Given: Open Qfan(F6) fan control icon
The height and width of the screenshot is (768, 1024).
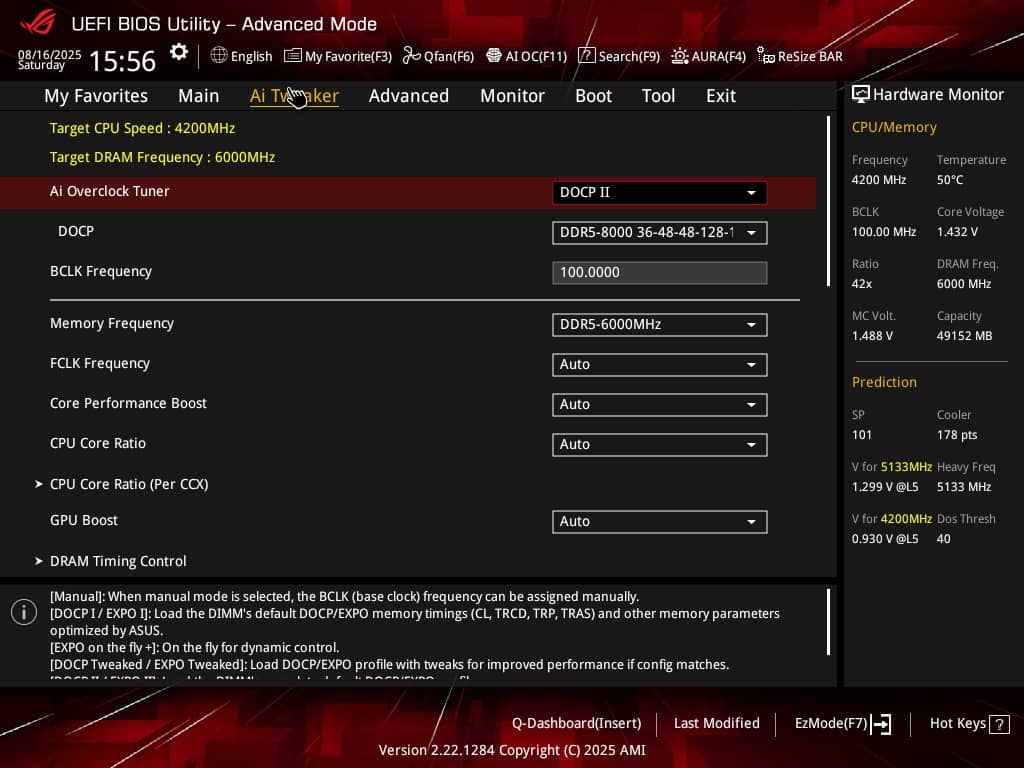Looking at the screenshot, I should point(411,56).
